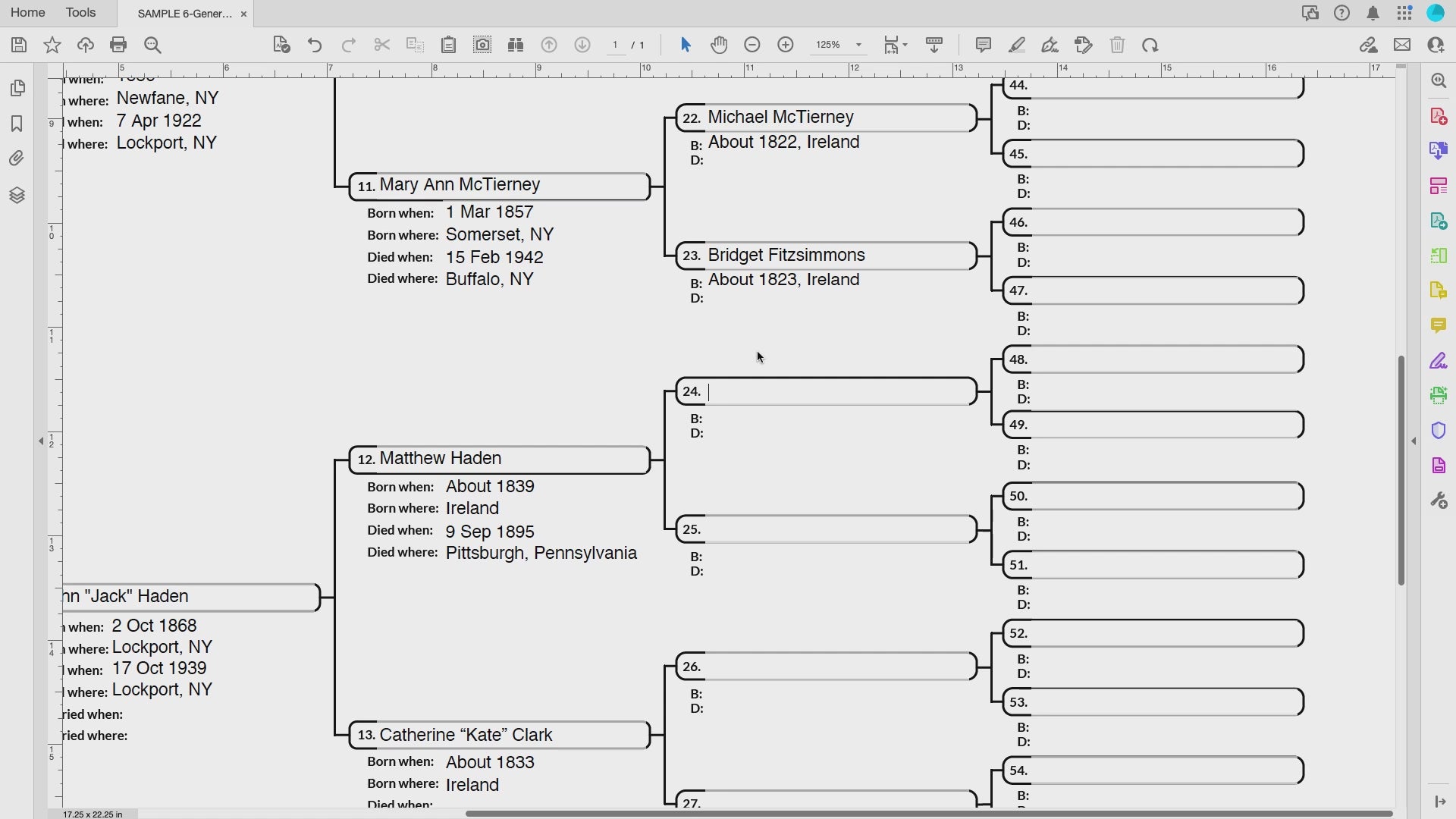Click the zoom out minus button
This screenshot has width=1456, height=819.
[x=752, y=45]
